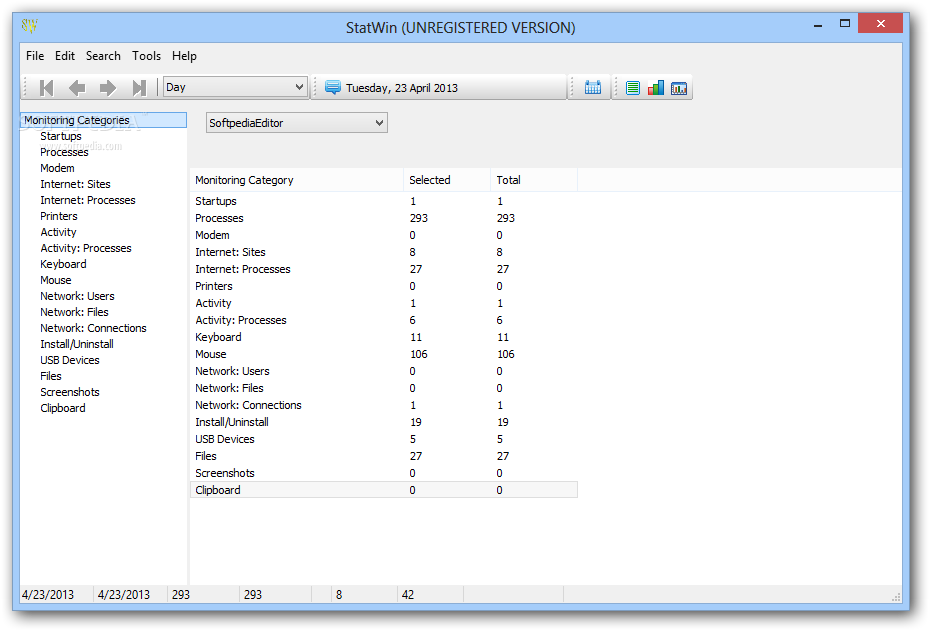The height and width of the screenshot is (631, 930).
Task: Select the Install/Uninstall table row
Action: [x=384, y=422]
